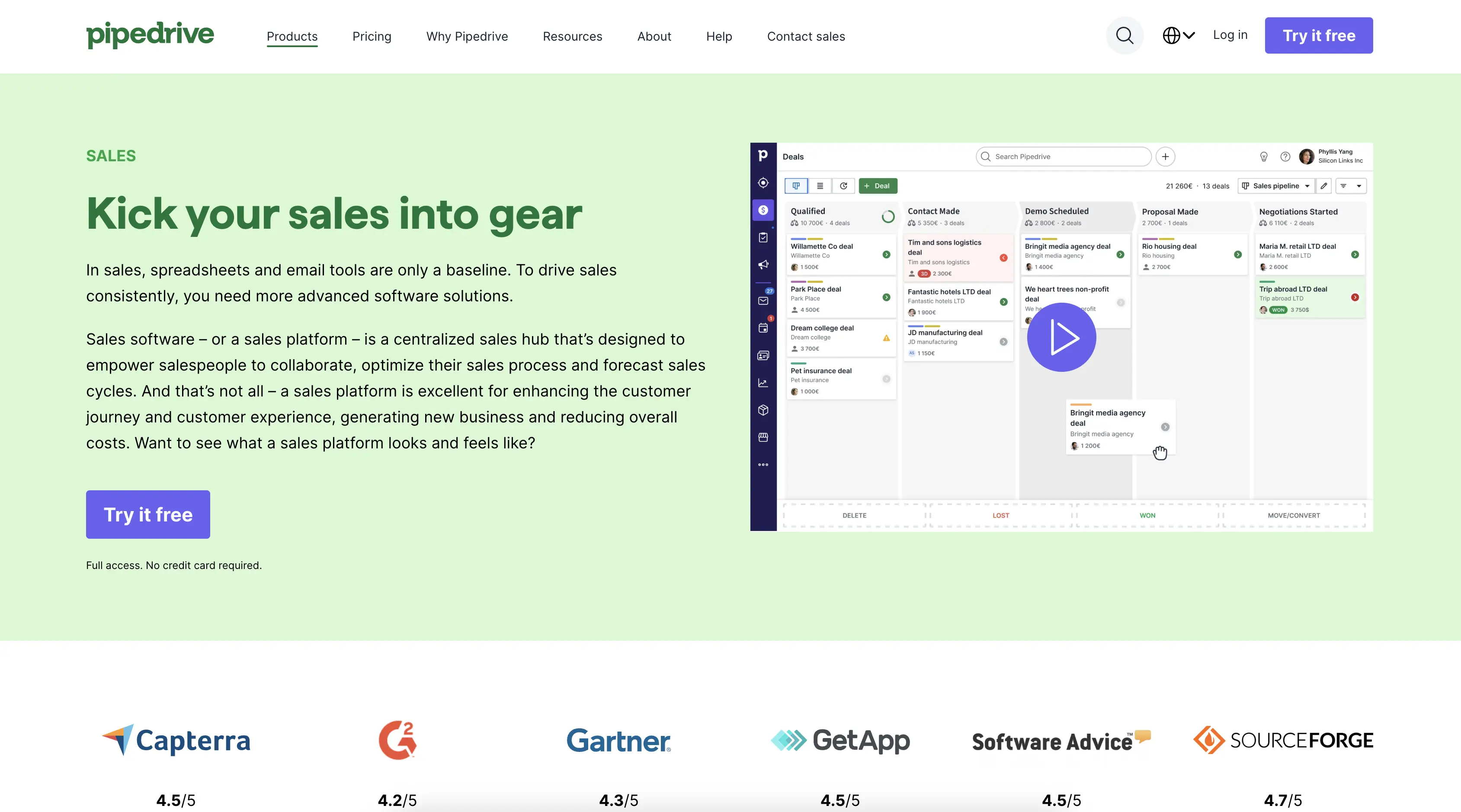
Task: Select pipeline view toggle button
Action: coord(796,186)
